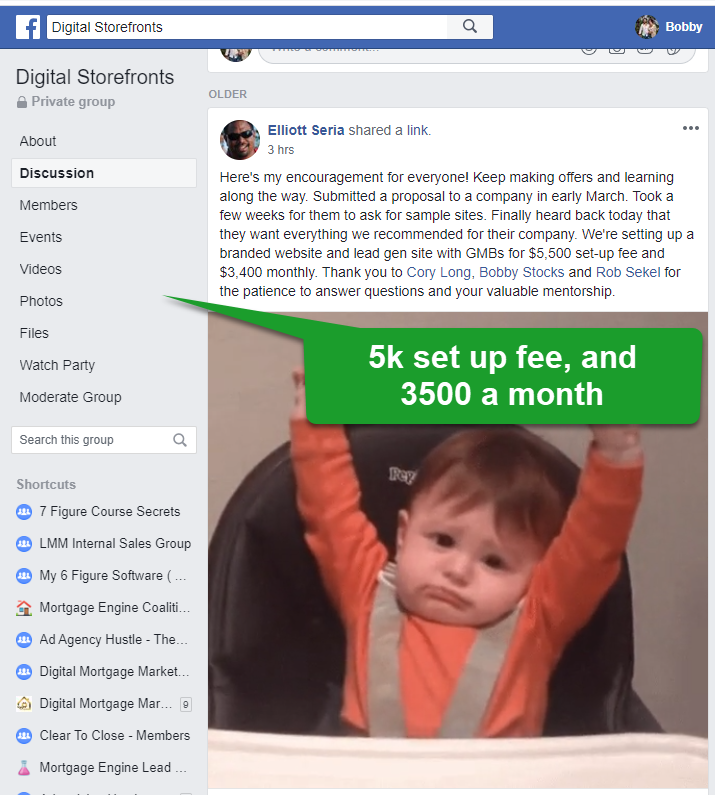Image resolution: width=715 pixels, height=795 pixels.
Task: Click the Rob Sekel tagged name link
Action: 628,272
